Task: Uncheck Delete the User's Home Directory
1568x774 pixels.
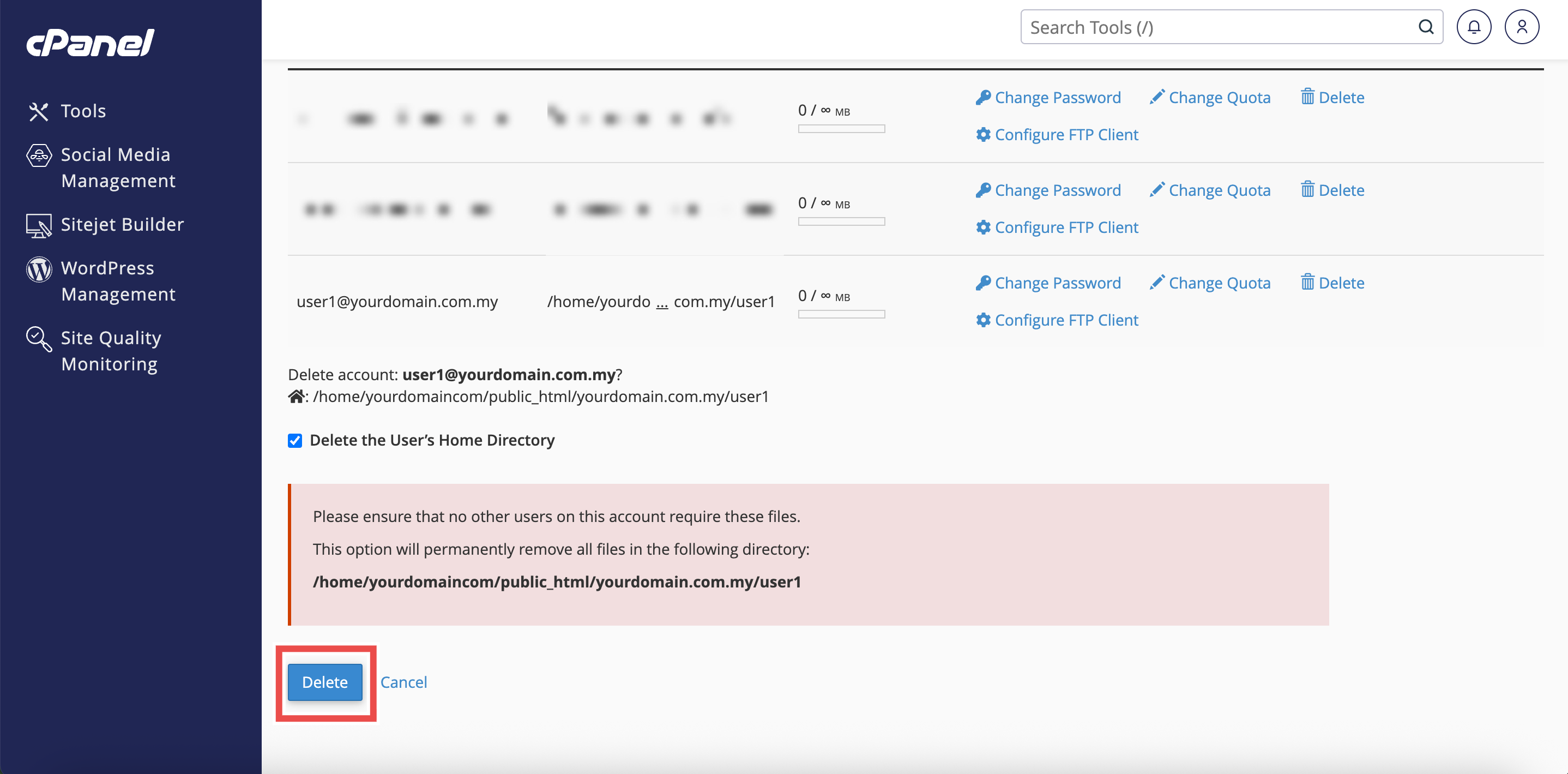Action: [x=294, y=440]
